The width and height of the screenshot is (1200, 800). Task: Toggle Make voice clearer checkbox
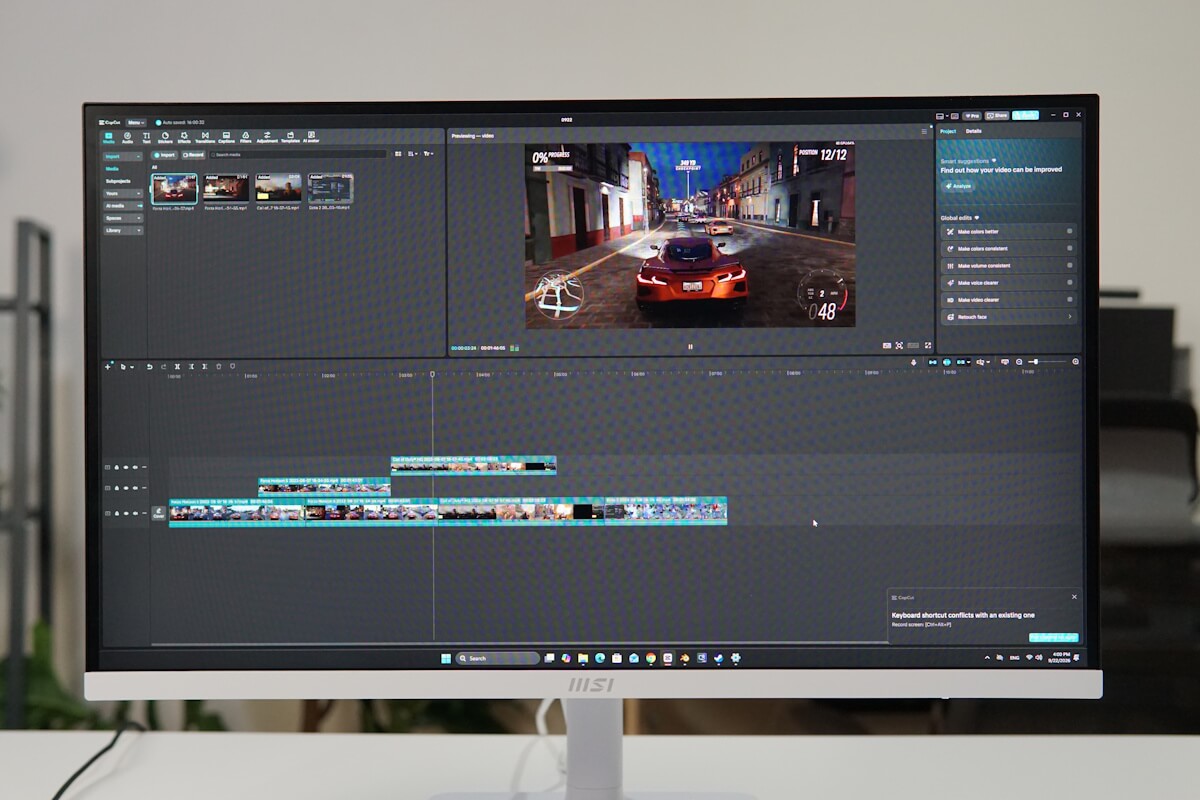click(x=1069, y=282)
